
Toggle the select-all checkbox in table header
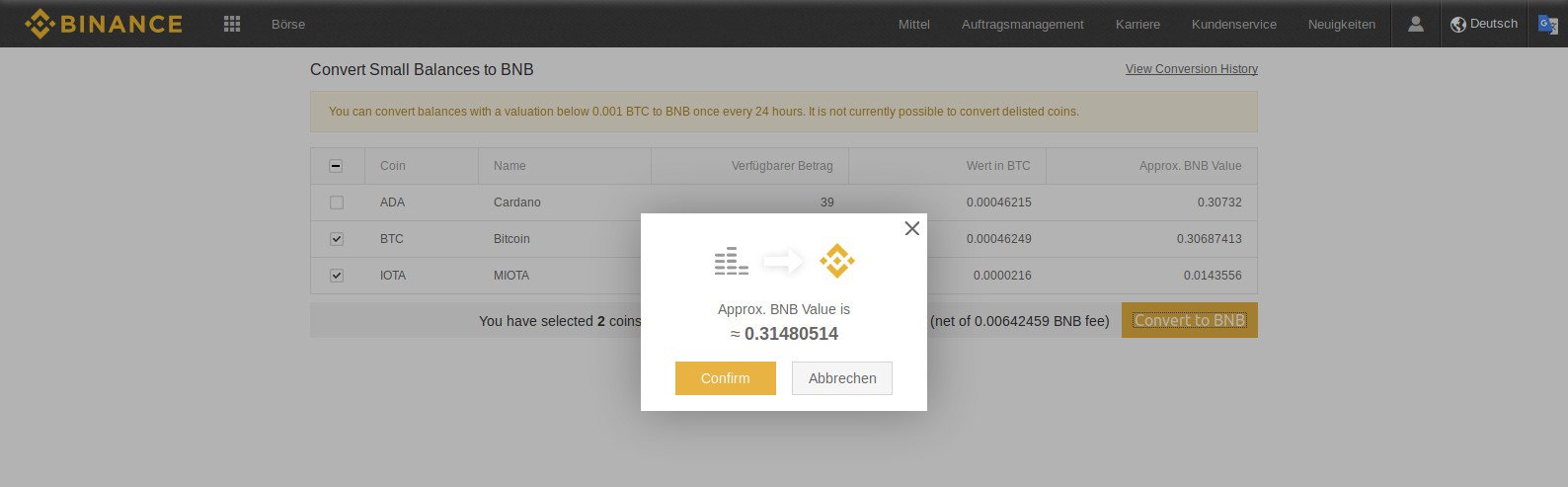pos(336,166)
